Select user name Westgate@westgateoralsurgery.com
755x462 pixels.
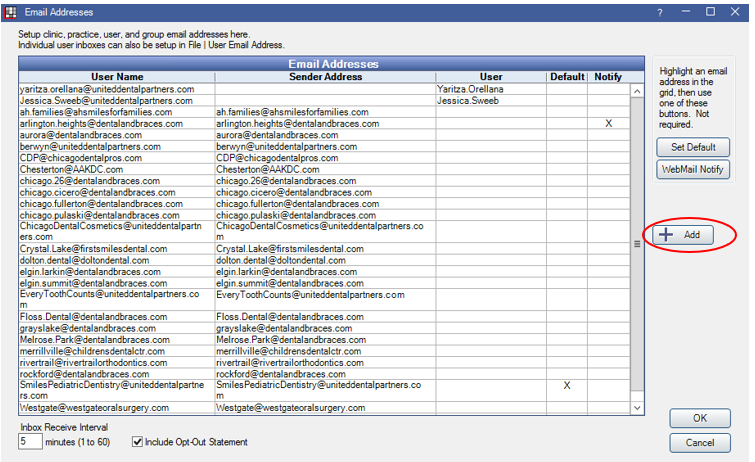tap(94, 408)
